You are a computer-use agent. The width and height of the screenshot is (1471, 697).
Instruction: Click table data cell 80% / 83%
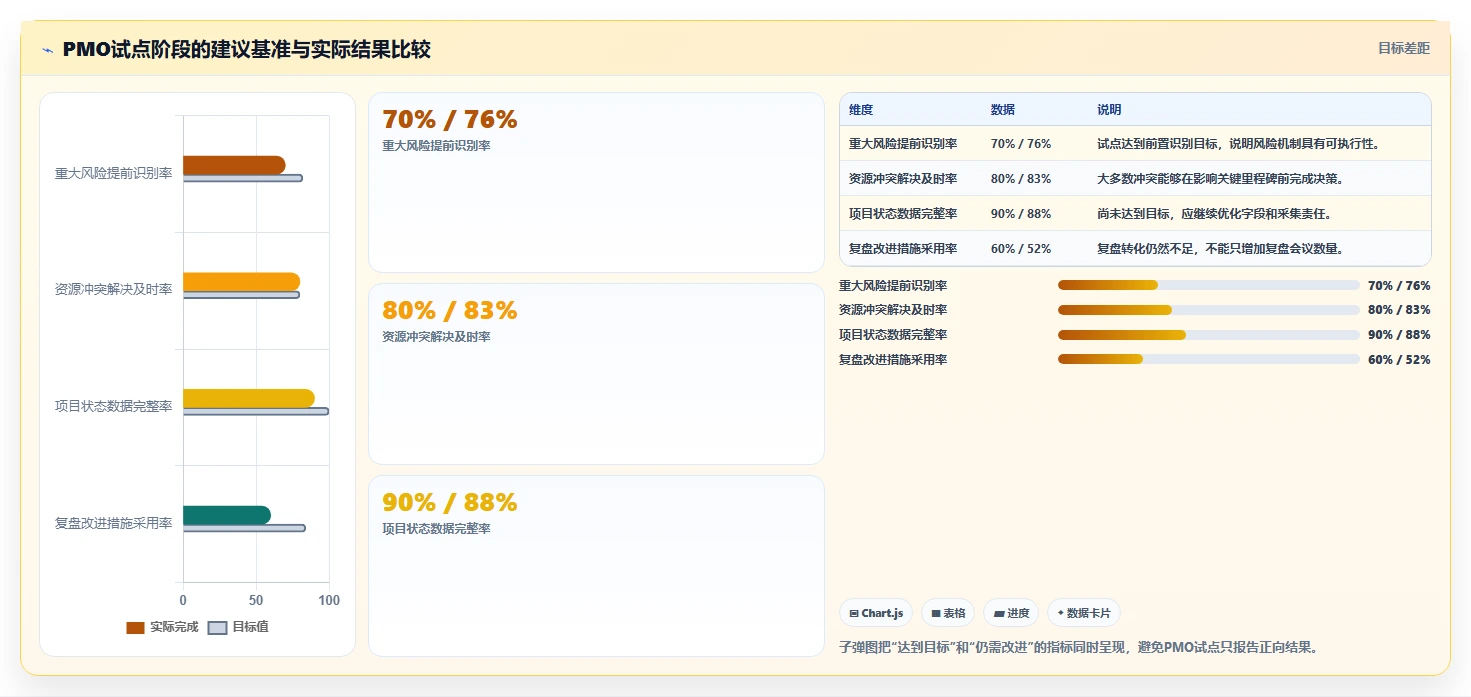coord(1021,179)
